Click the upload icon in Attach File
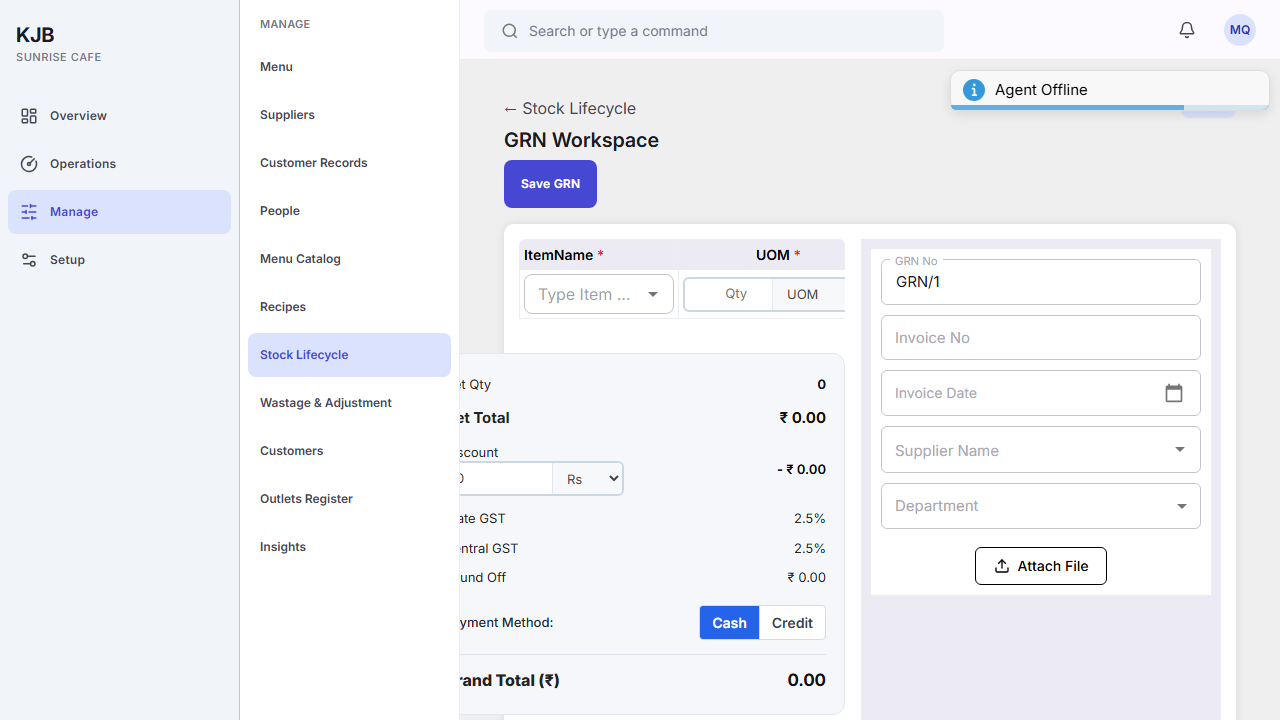The width and height of the screenshot is (1280, 720). (1002, 566)
